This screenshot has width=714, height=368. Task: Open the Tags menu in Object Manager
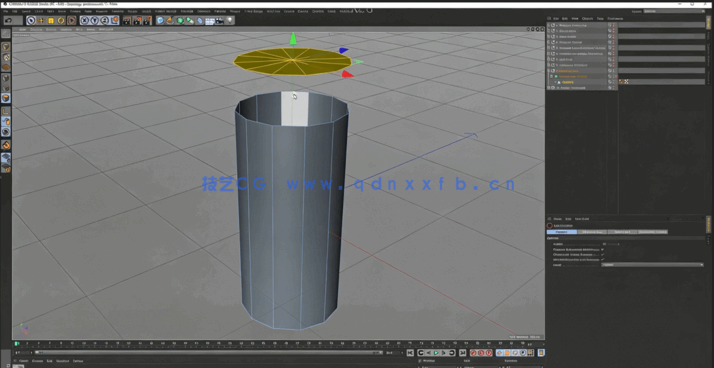[x=600, y=19]
